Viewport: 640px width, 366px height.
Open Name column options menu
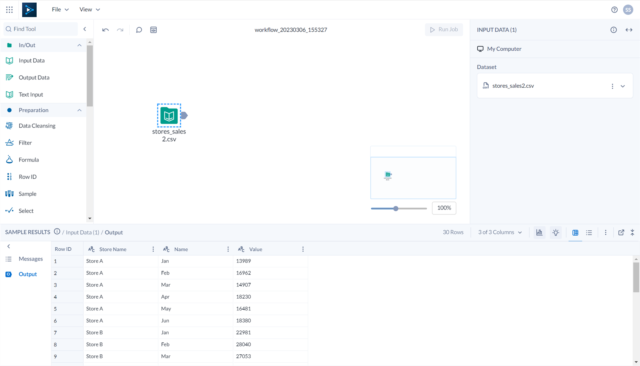[x=228, y=249]
